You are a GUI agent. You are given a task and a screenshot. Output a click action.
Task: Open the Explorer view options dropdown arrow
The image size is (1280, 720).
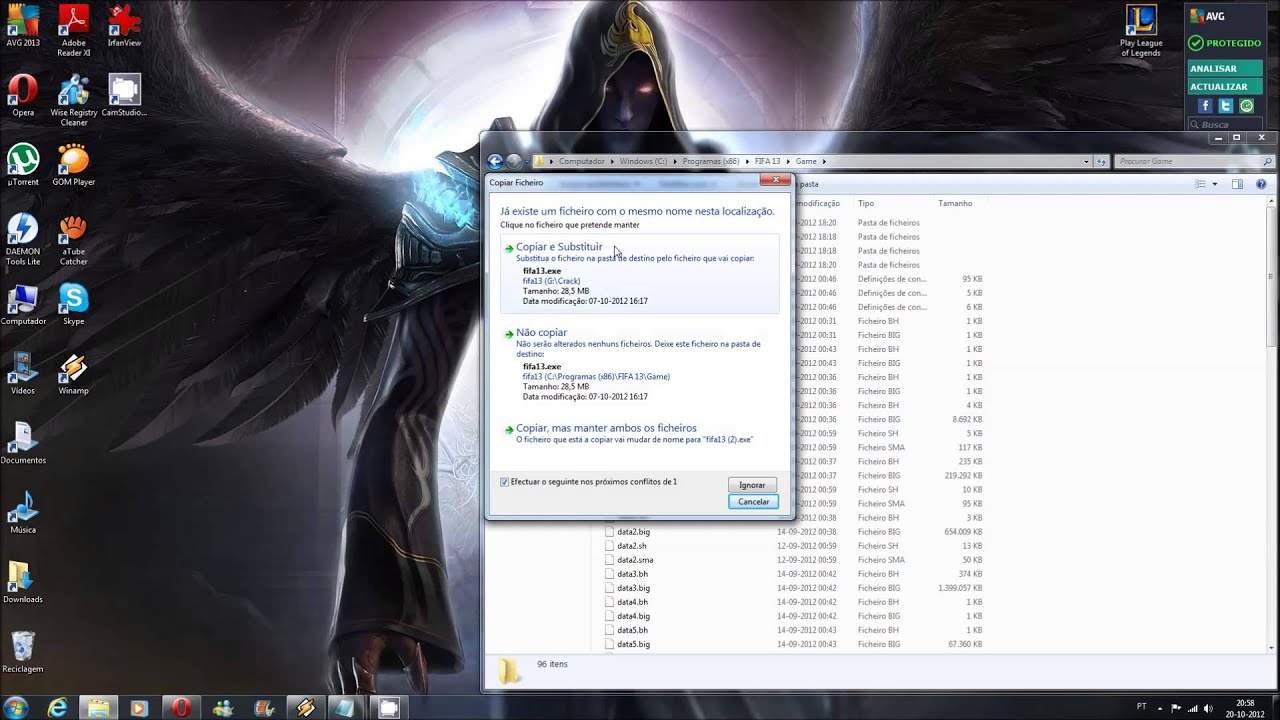pyautogui.click(x=1215, y=184)
